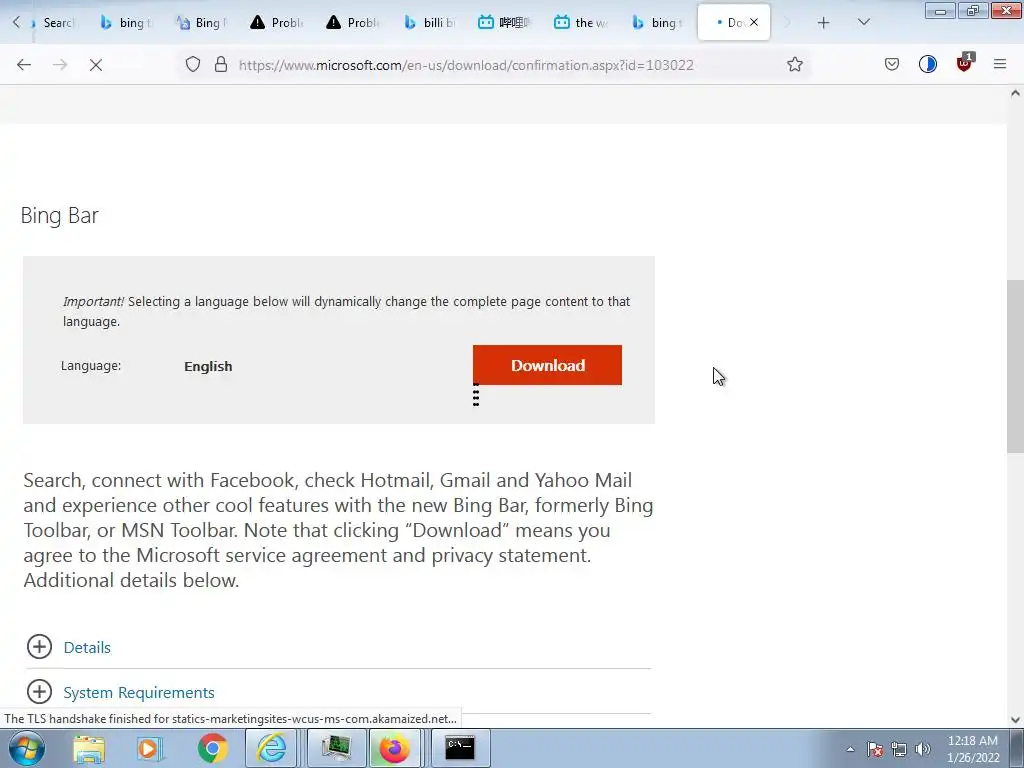The image size is (1024, 768).
Task: Open Windows Explorer from the taskbar
Action: [x=89, y=748]
